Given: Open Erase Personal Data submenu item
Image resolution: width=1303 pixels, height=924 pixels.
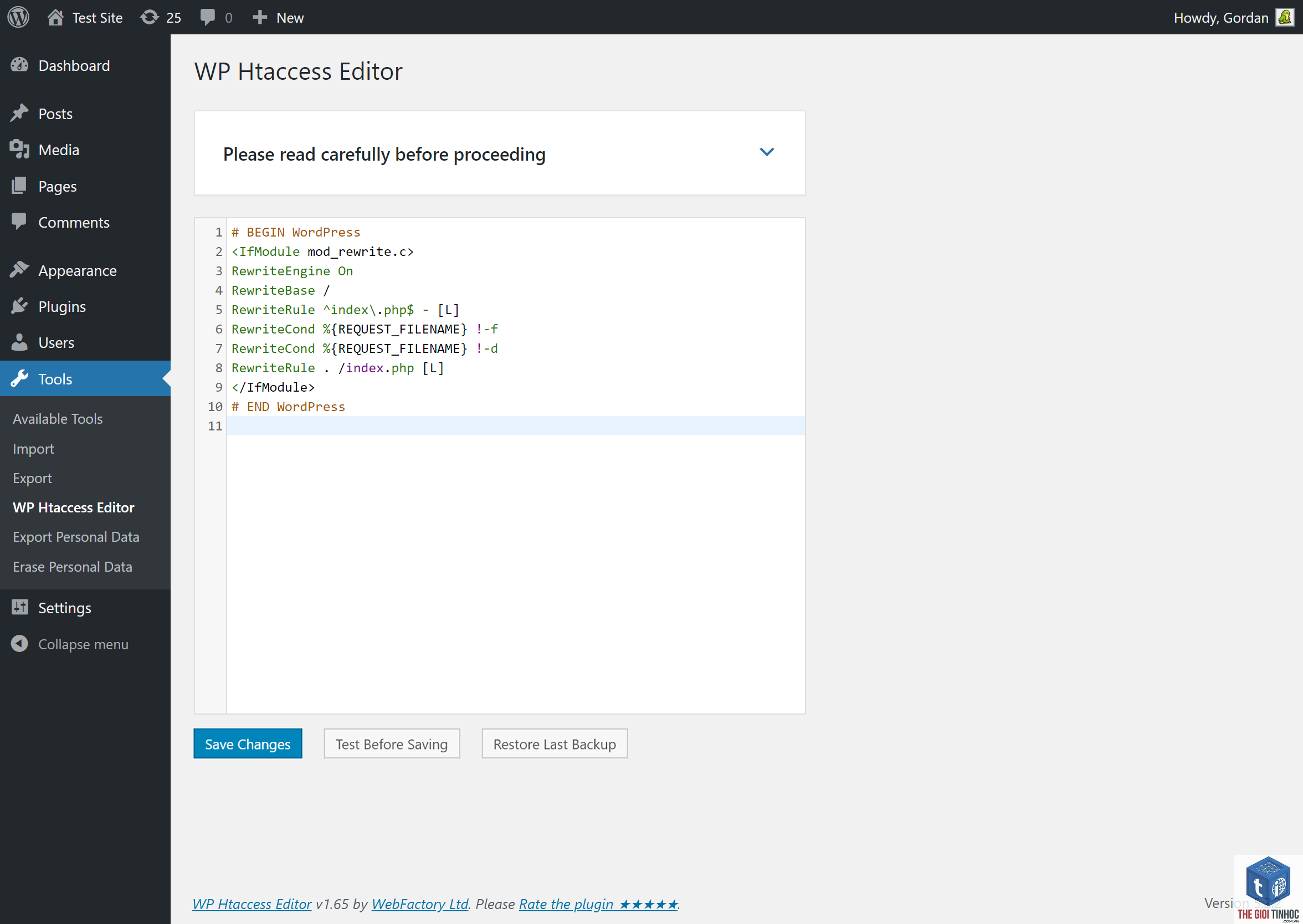Looking at the screenshot, I should (72, 567).
